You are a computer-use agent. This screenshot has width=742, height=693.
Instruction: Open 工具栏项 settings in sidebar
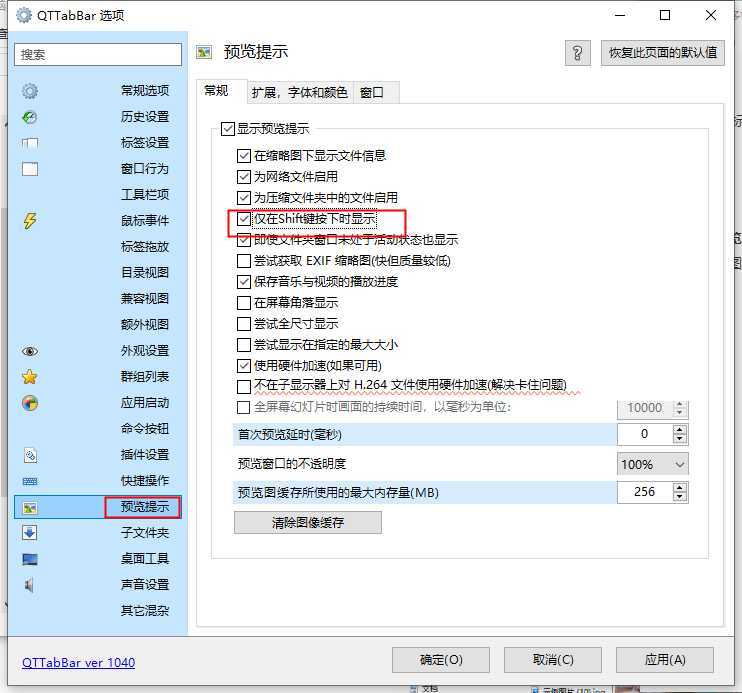pyautogui.click(x=145, y=195)
